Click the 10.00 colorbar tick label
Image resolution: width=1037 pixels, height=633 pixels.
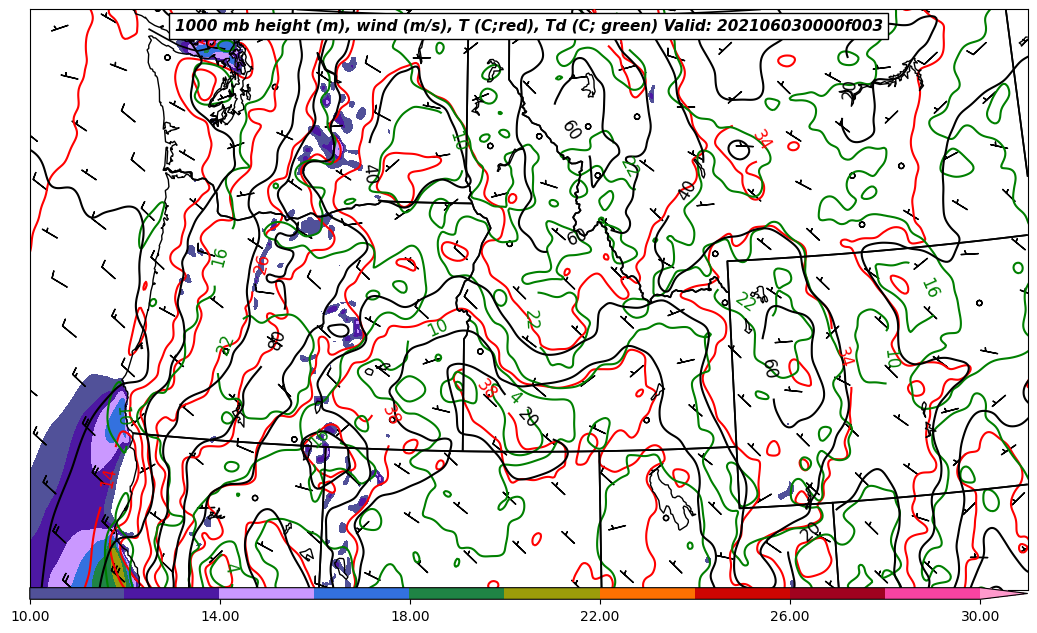point(30,616)
